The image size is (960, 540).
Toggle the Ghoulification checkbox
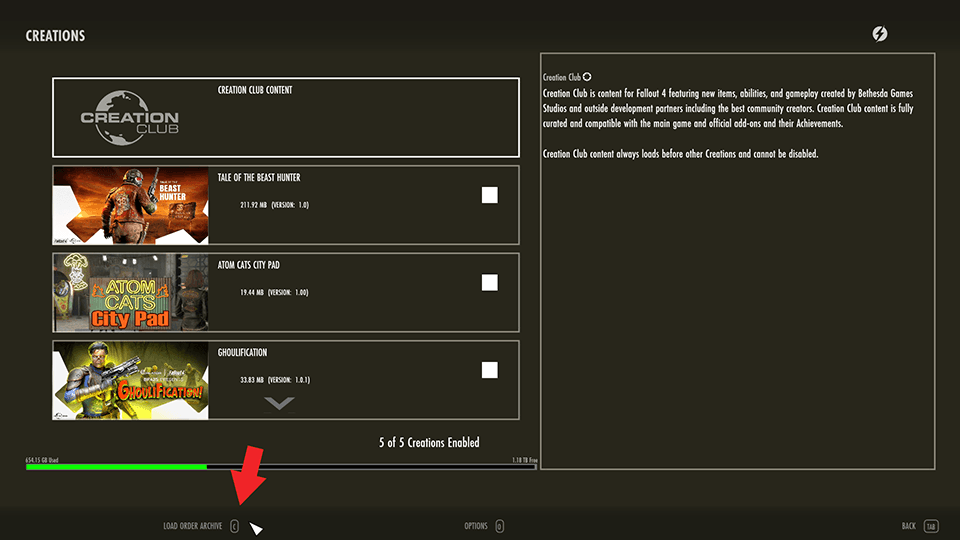(489, 370)
